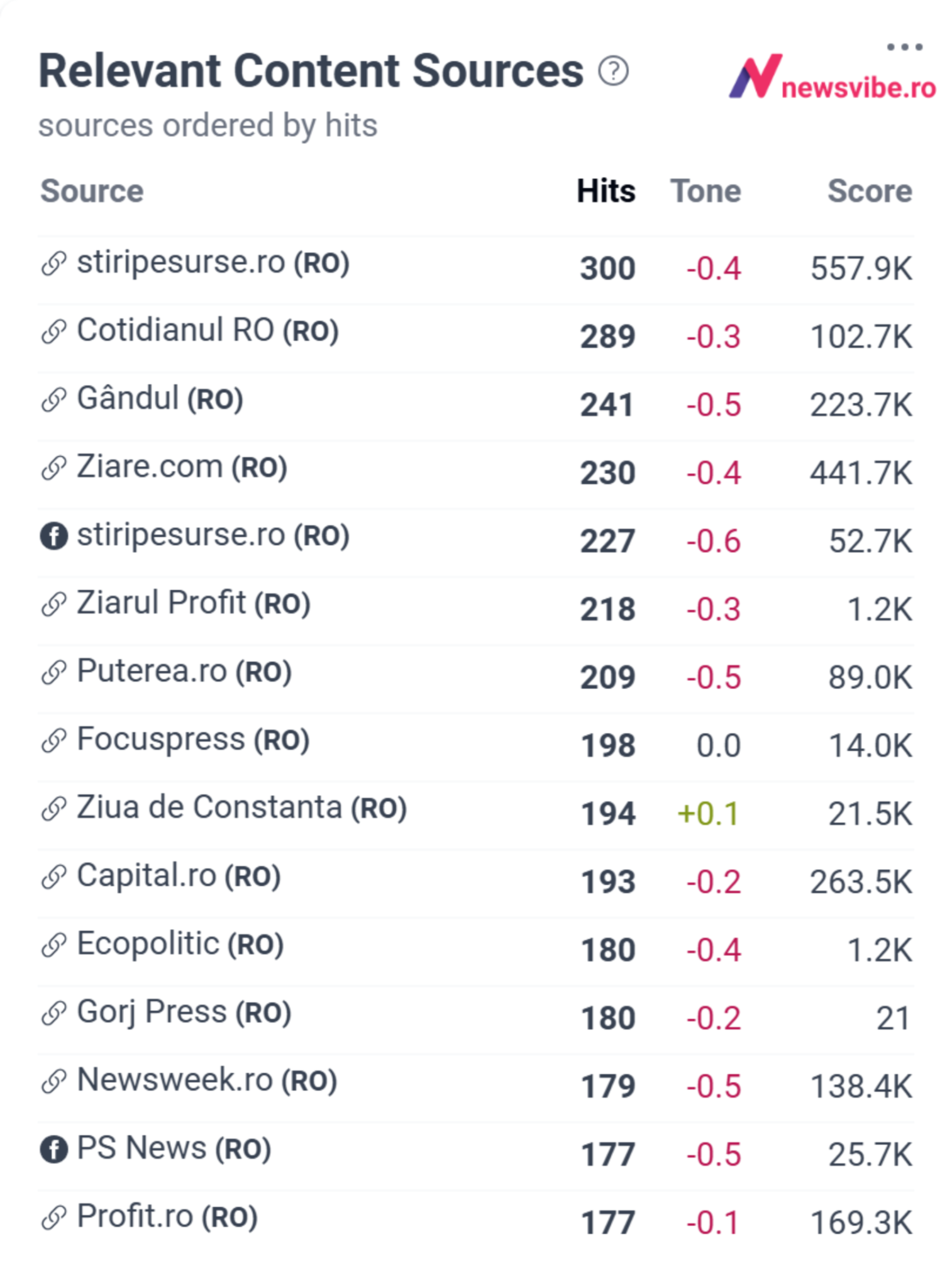This screenshot has height=1288, width=952.
Task: Sort by the Hits column header
Action: point(606,191)
